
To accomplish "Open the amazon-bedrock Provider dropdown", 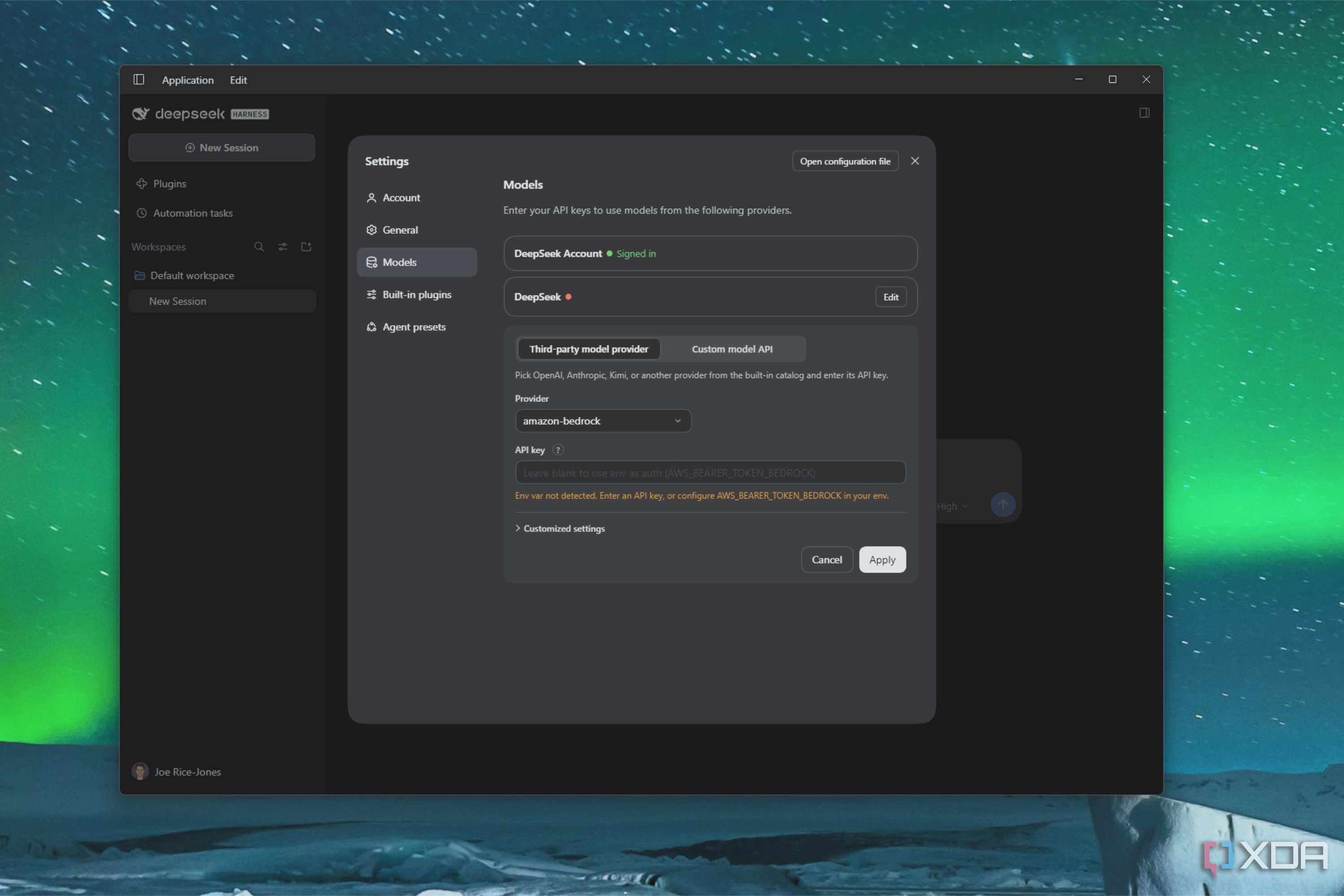I will (603, 421).
